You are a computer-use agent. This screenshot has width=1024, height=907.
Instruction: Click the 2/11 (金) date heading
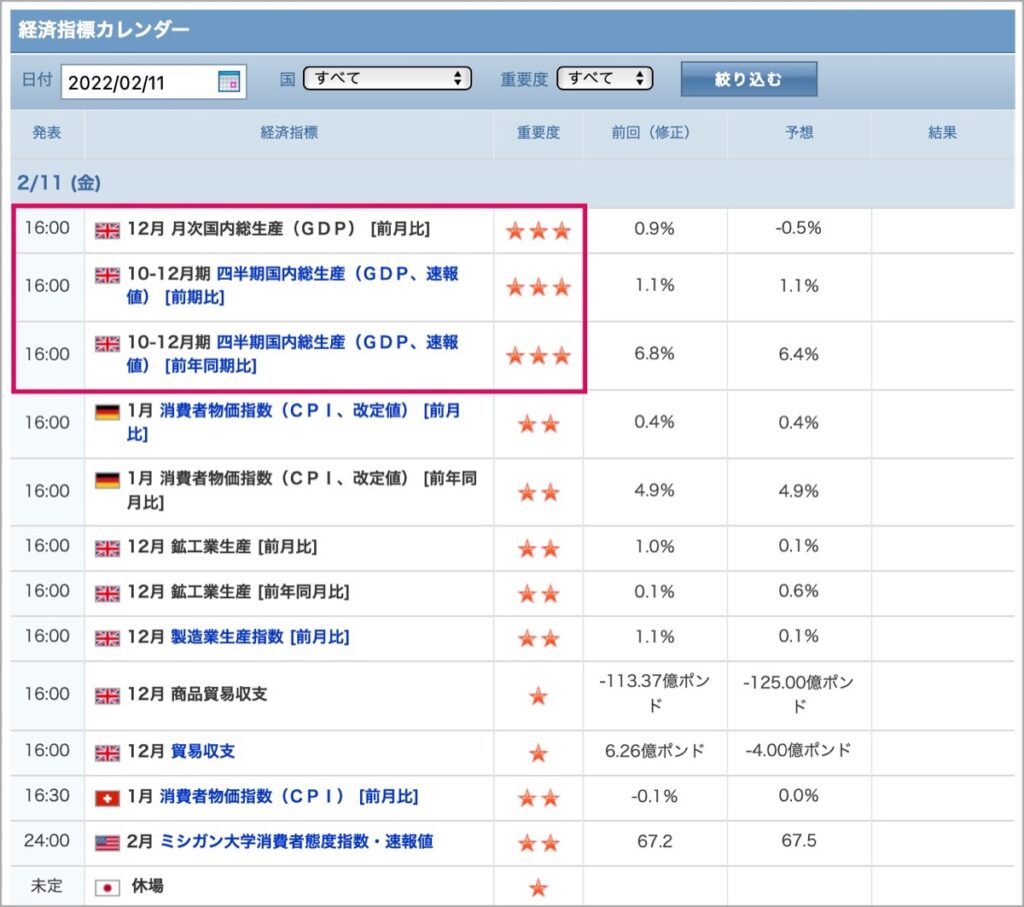tap(59, 183)
